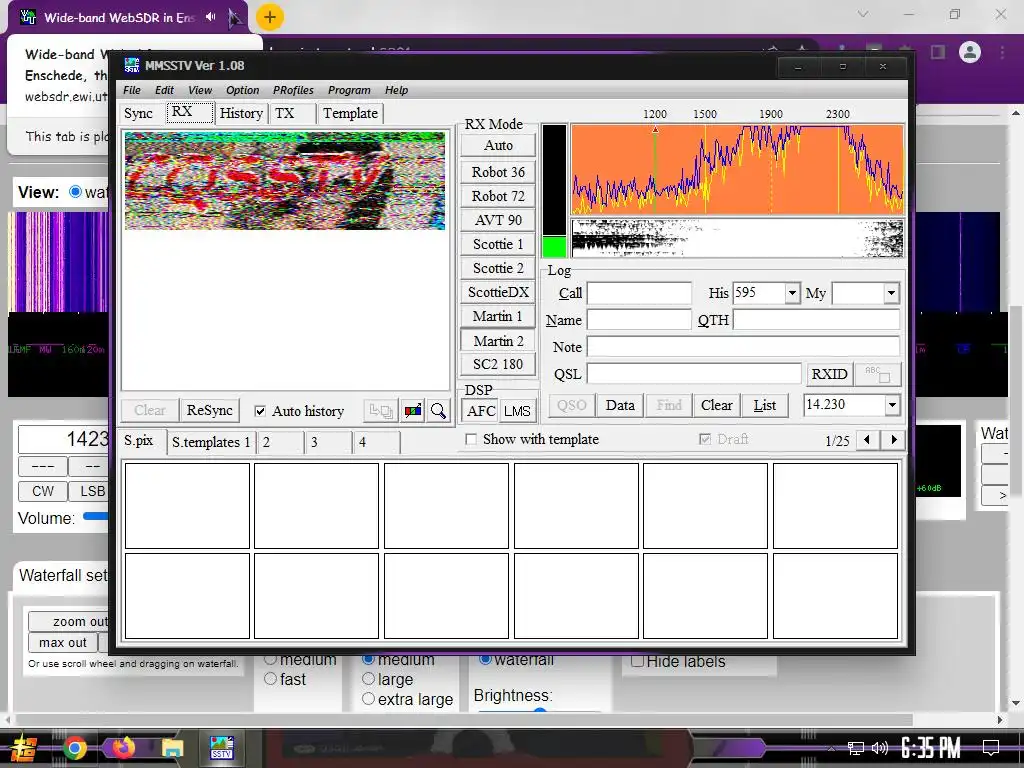Go to previous stock picture page
This screenshot has width=1024, height=768.
[x=867, y=440]
